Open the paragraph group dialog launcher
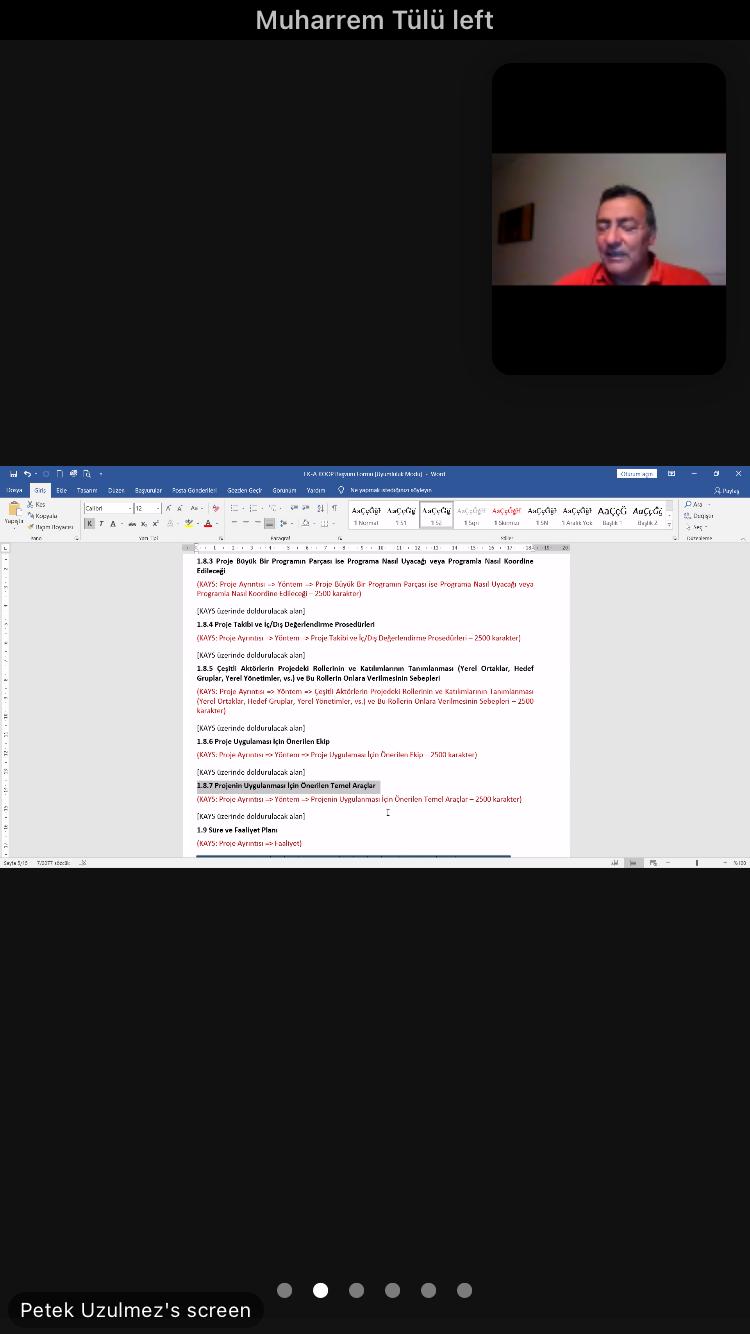The image size is (750, 1334). click(x=341, y=538)
